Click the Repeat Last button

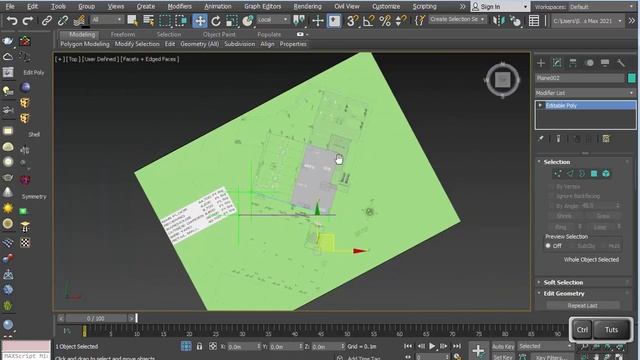583,306
